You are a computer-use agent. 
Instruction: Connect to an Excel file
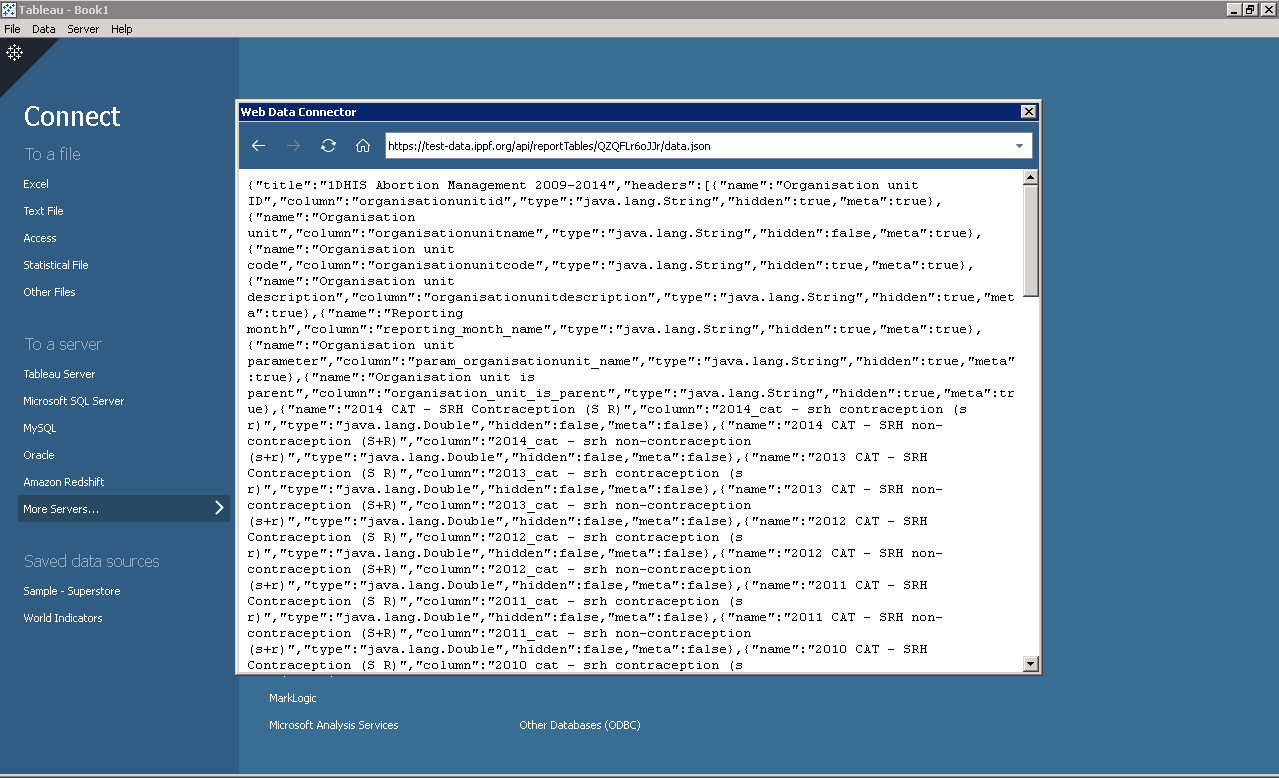pyautogui.click(x=36, y=184)
